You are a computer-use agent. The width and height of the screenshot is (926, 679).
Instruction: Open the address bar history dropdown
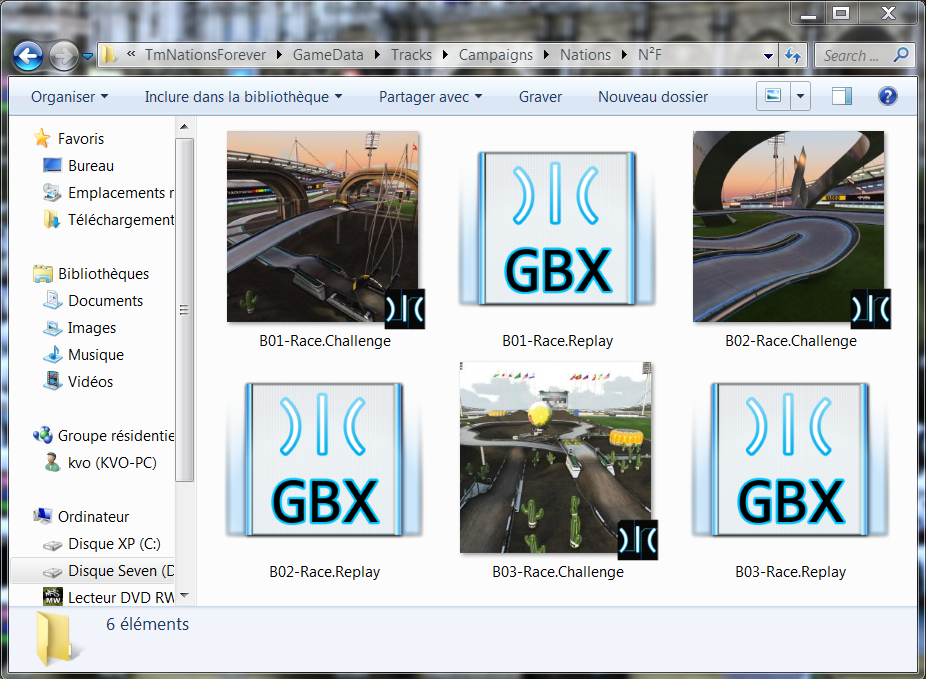point(768,56)
